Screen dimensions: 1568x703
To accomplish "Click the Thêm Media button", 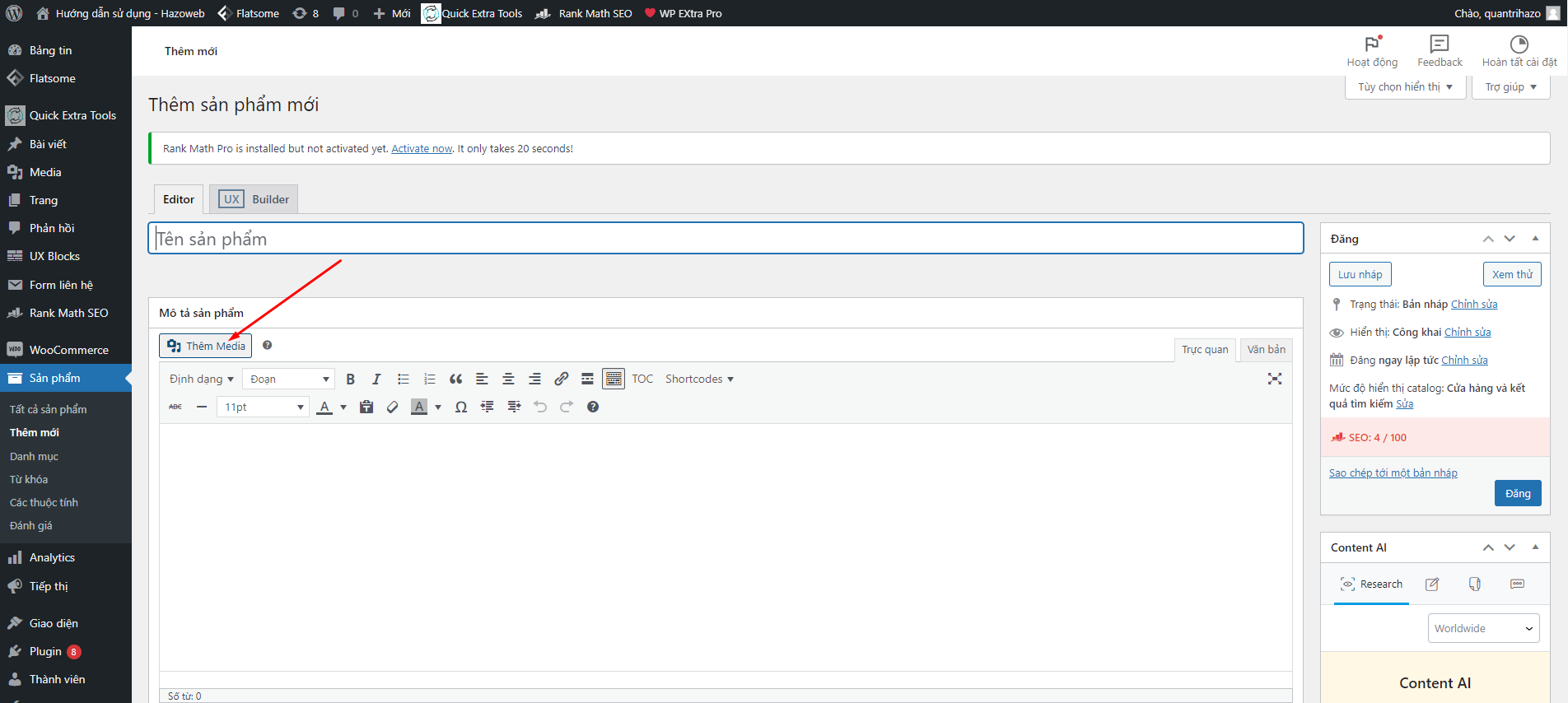I will point(206,347).
